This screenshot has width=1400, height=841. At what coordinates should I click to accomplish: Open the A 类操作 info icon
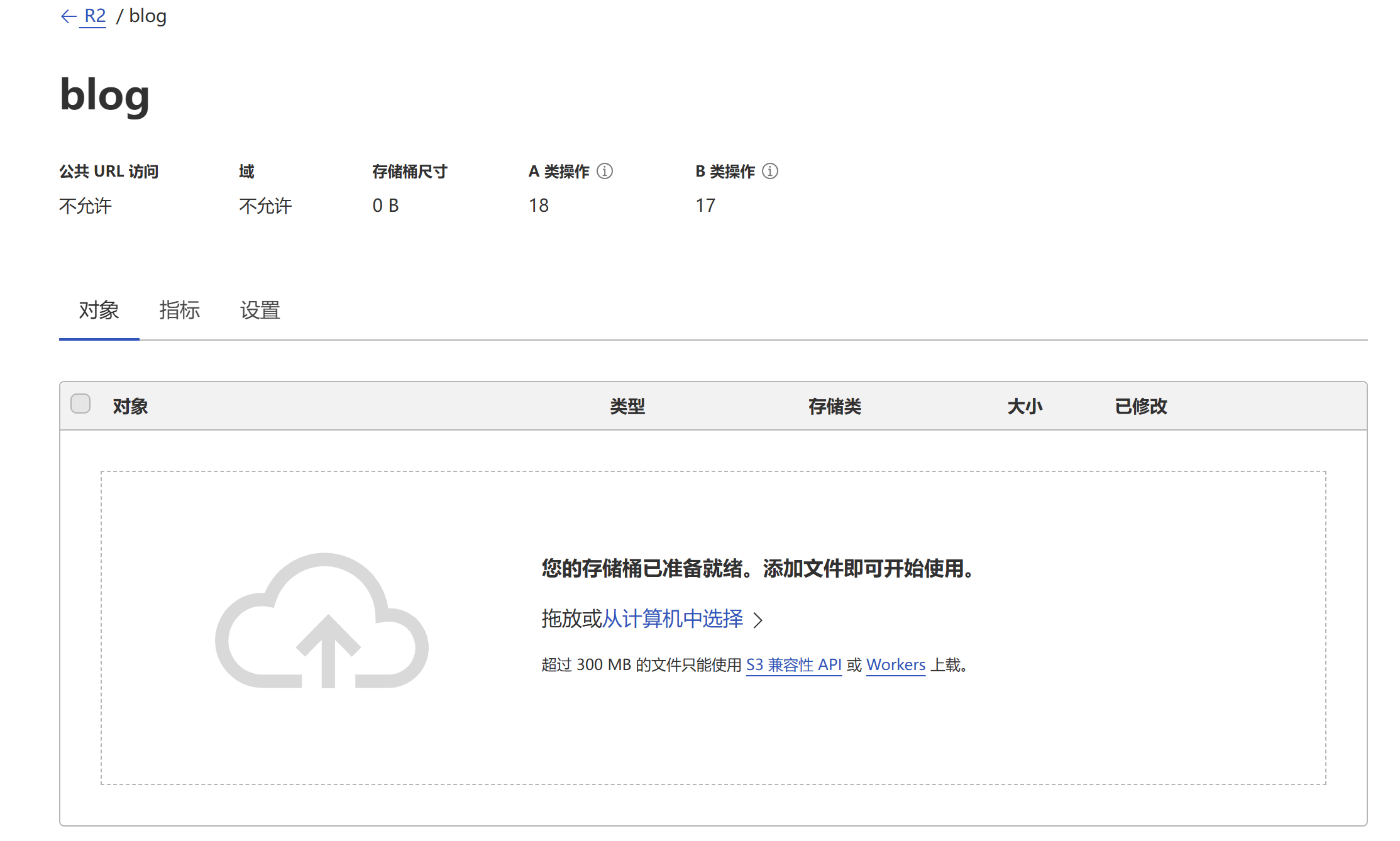pos(605,171)
